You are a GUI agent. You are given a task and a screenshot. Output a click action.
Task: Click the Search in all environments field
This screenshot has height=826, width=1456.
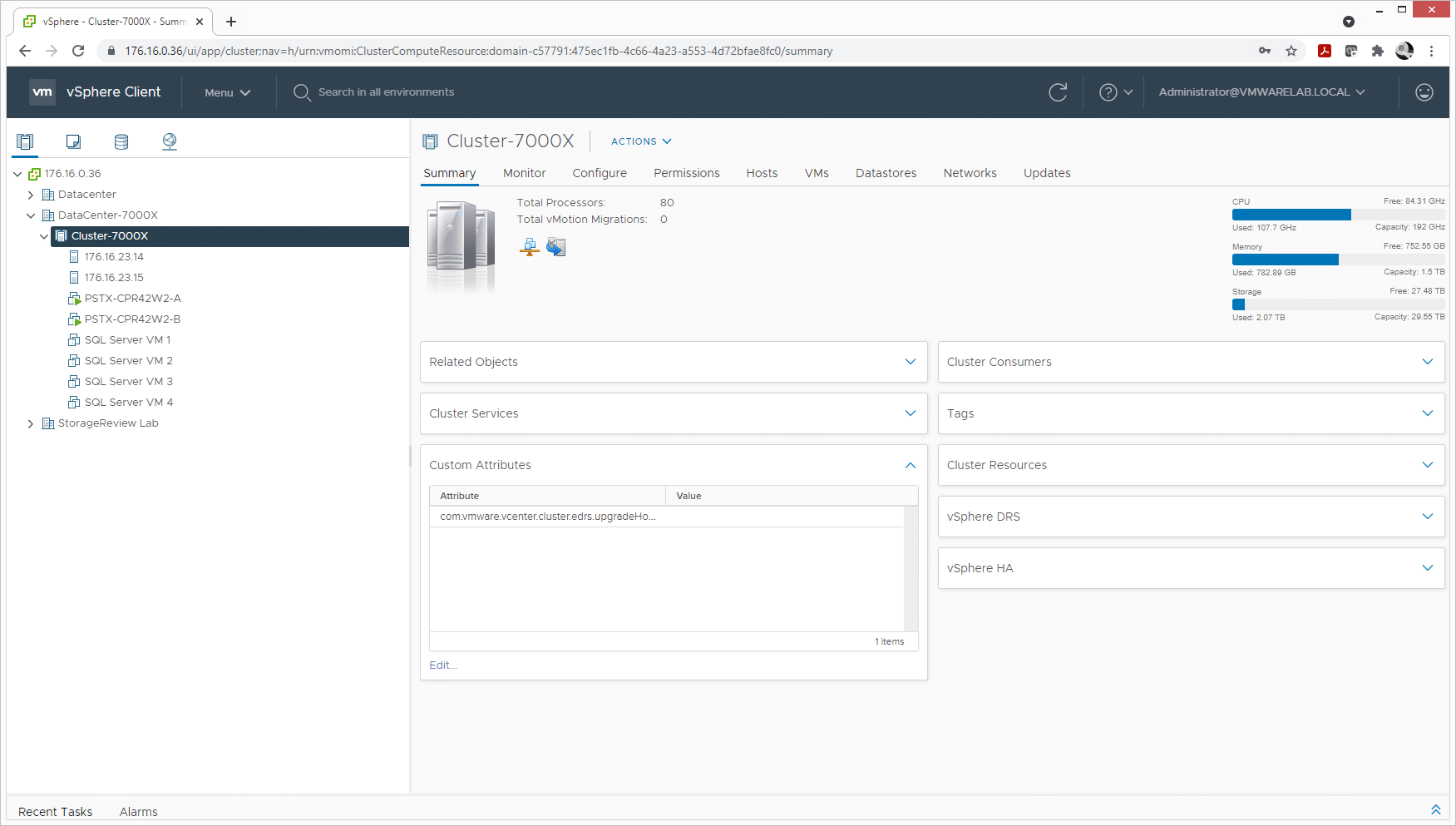[386, 92]
